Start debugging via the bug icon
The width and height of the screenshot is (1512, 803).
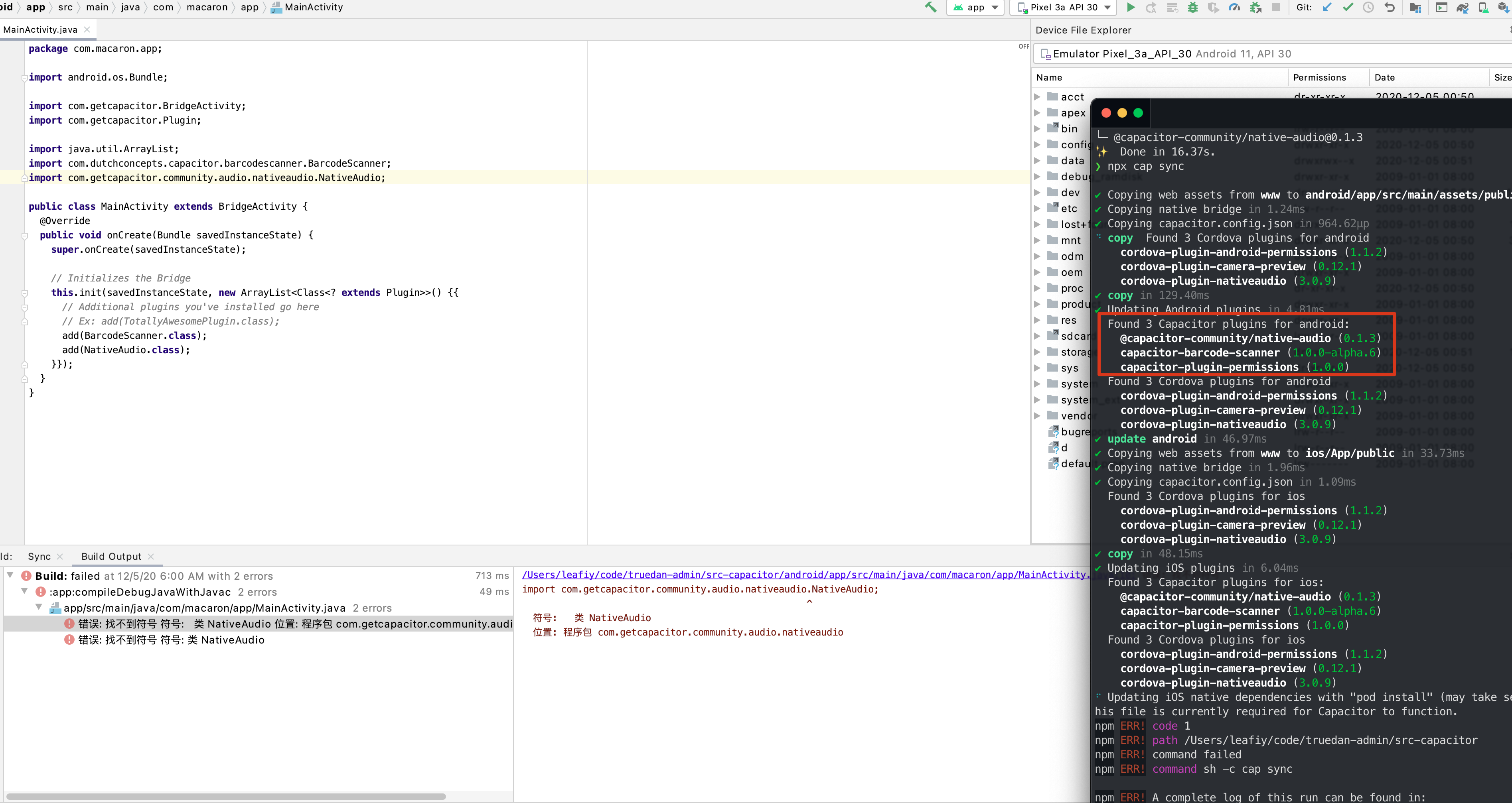click(x=1193, y=8)
